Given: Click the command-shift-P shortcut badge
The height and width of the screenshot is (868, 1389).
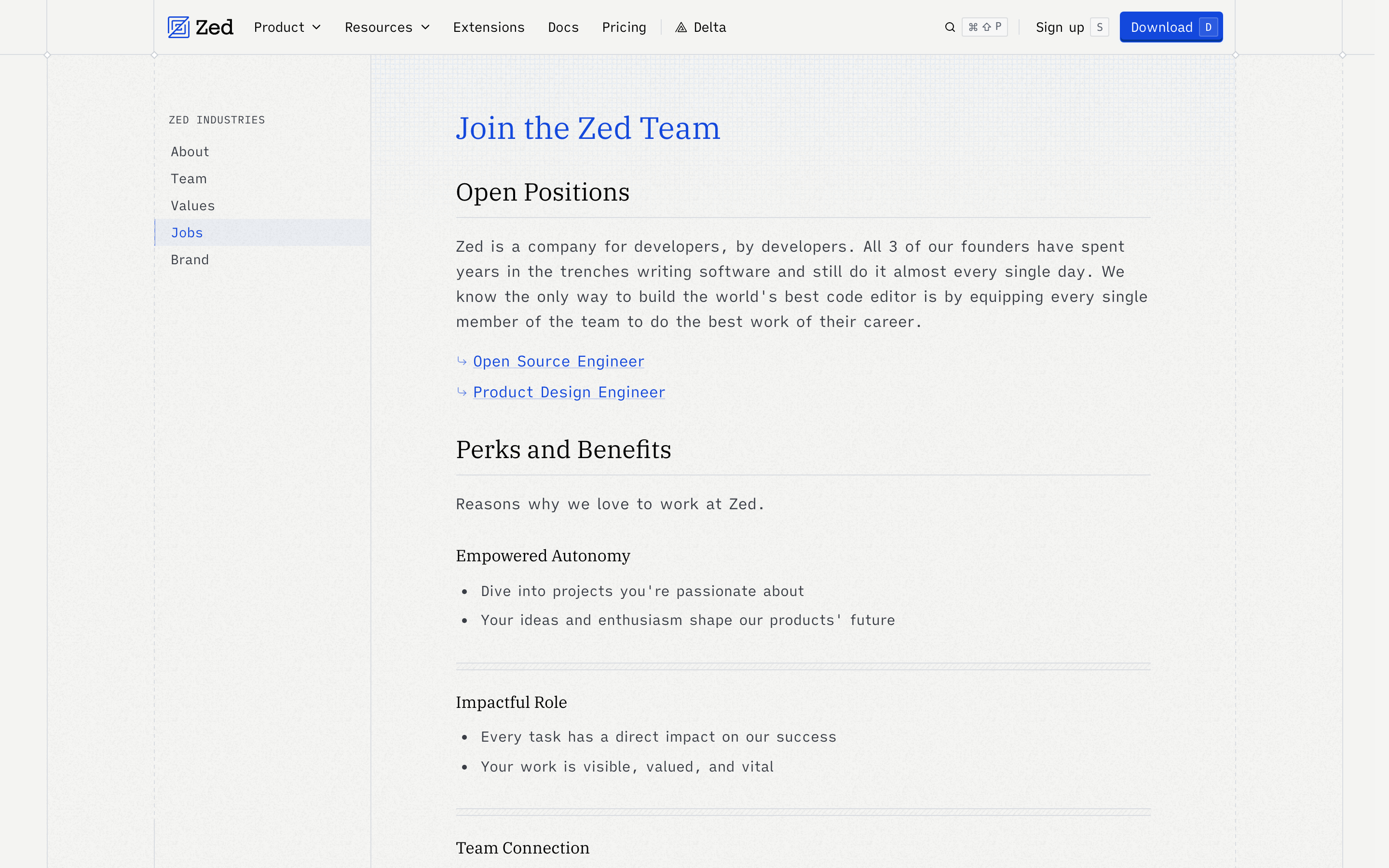Looking at the screenshot, I should point(985,27).
